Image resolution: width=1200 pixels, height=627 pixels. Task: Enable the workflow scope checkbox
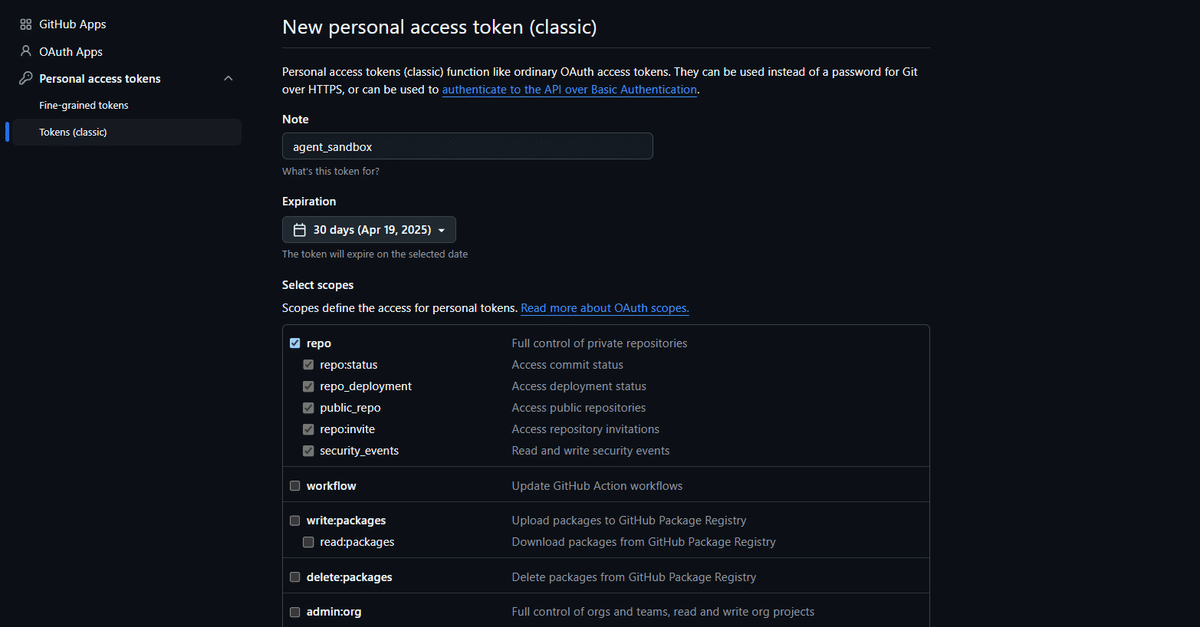point(295,486)
